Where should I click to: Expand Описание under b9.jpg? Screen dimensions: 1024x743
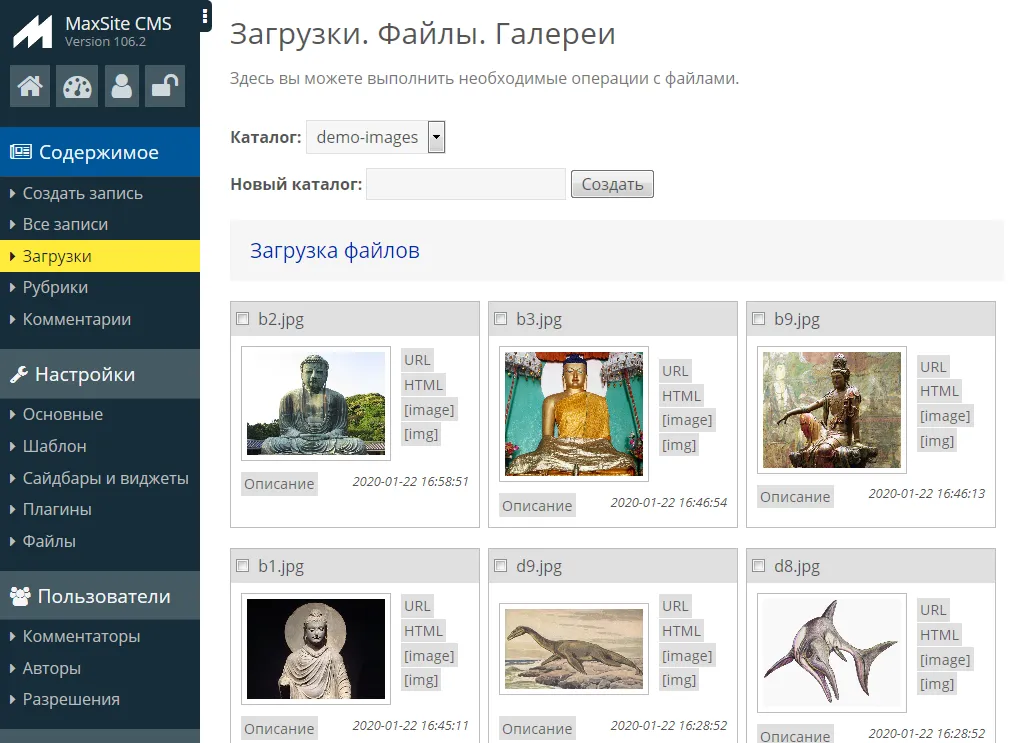pyautogui.click(x=794, y=497)
